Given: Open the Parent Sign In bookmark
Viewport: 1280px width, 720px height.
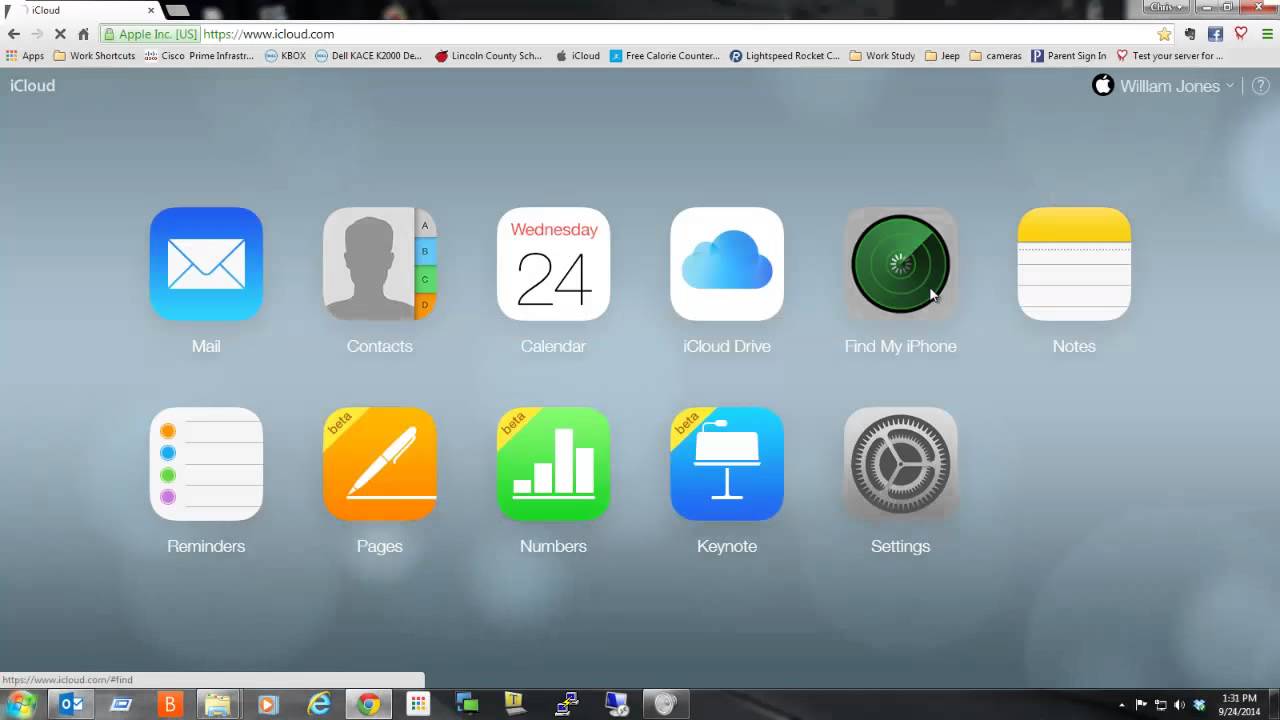Looking at the screenshot, I should click(1069, 56).
